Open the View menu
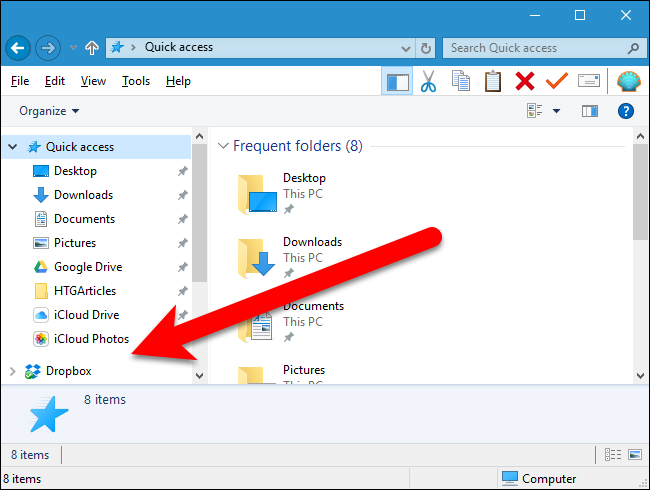This screenshot has width=650, height=490. coord(93,81)
